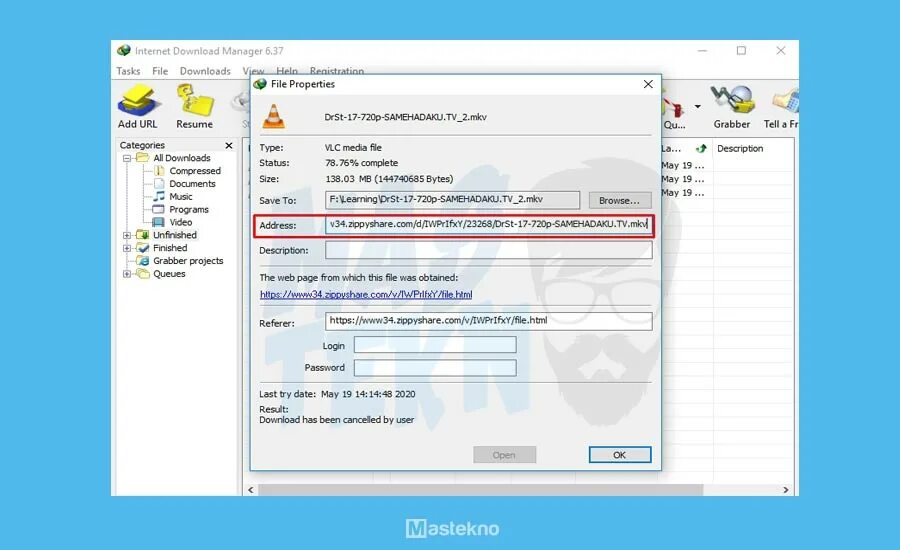Open the dropdown arrow beside the Queue icon

point(697,106)
